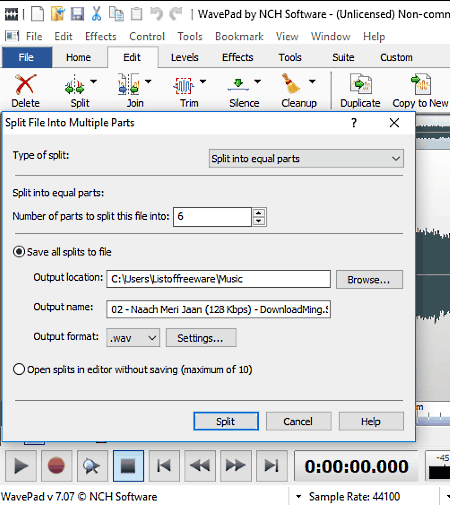Click the Trim tool icon
The image size is (450, 506).
tap(183, 85)
